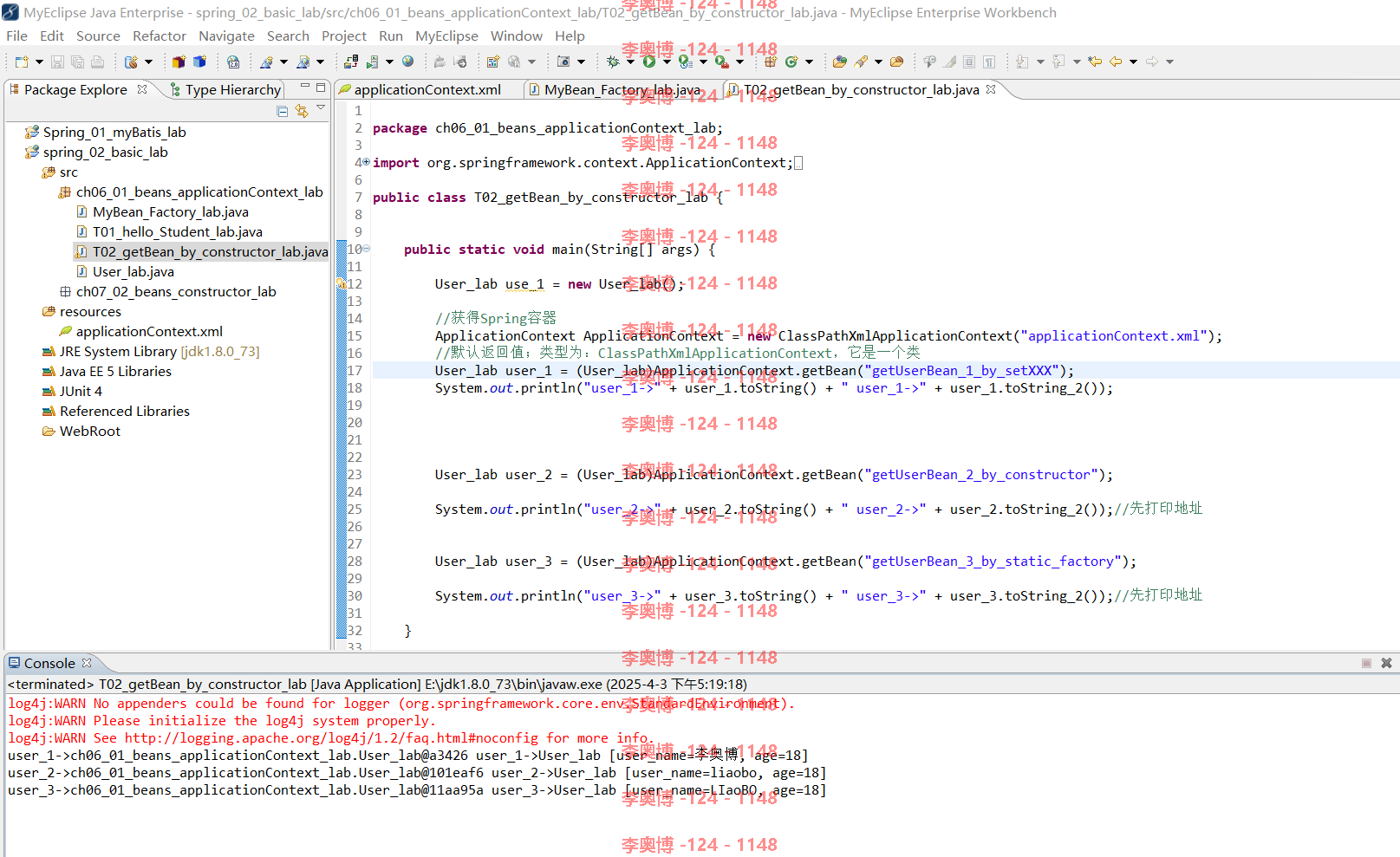Click the Save toolbar icon
The height and width of the screenshot is (857, 1400).
(57, 62)
